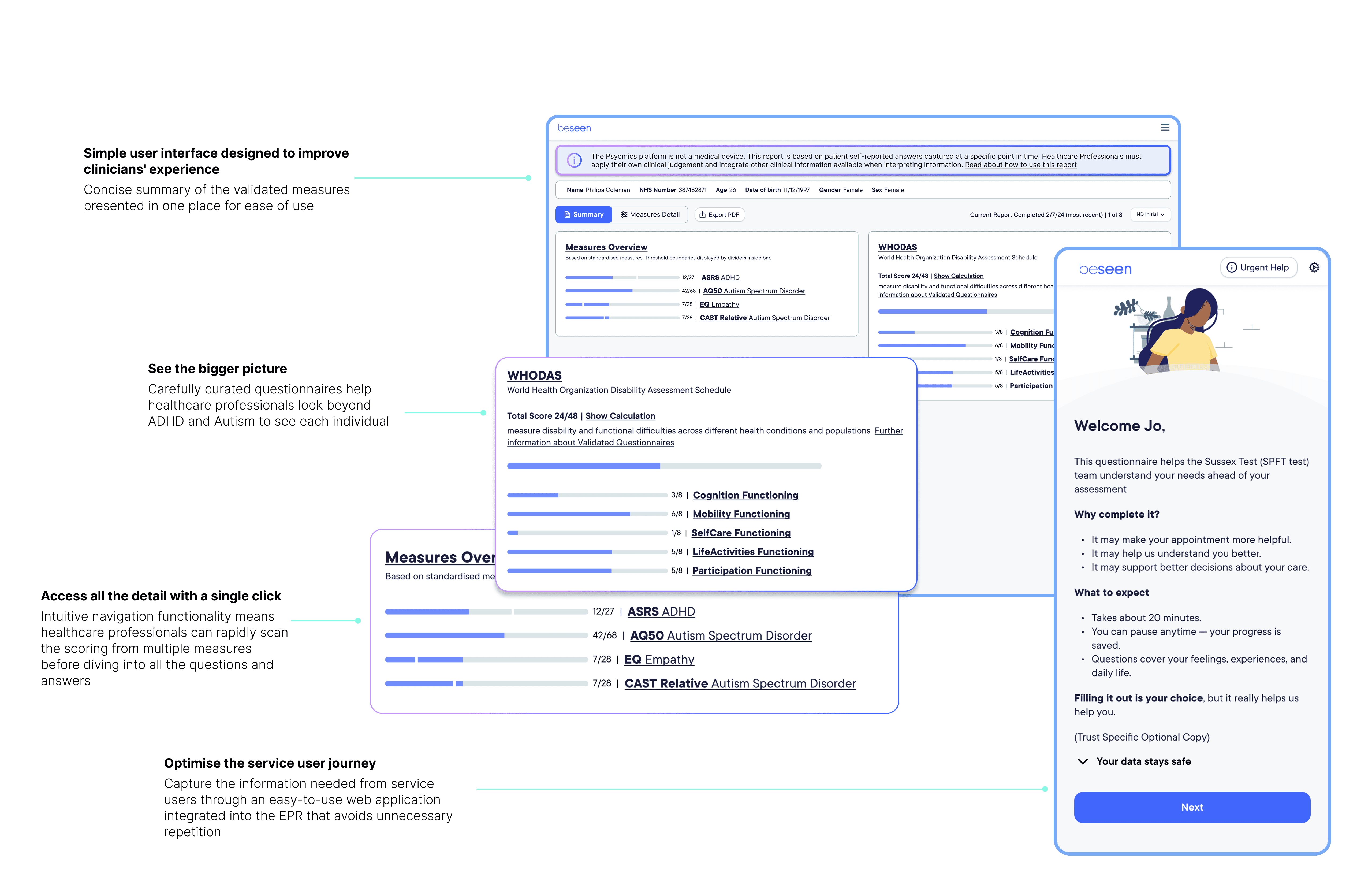The height and width of the screenshot is (892, 1372).
Task: Click the Show Calculation link in the large WHODAS card
Action: (x=620, y=416)
